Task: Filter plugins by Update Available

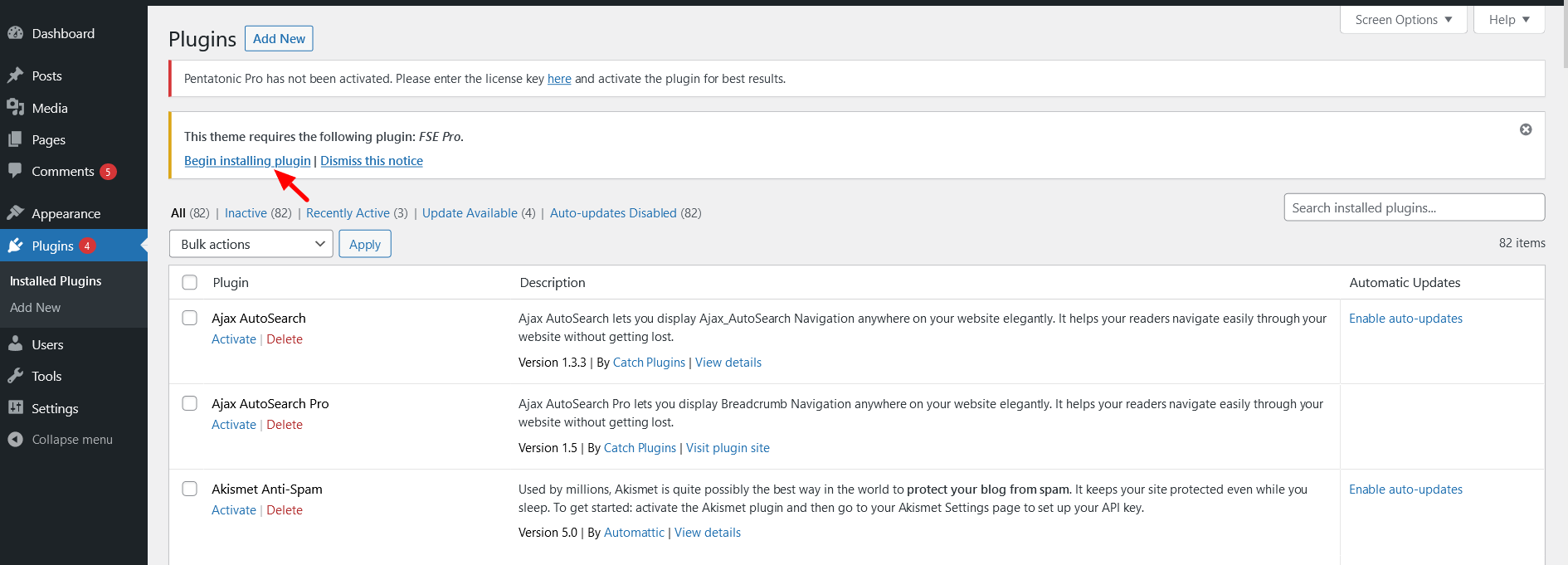Action: pyautogui.click(x=470, y=213)
